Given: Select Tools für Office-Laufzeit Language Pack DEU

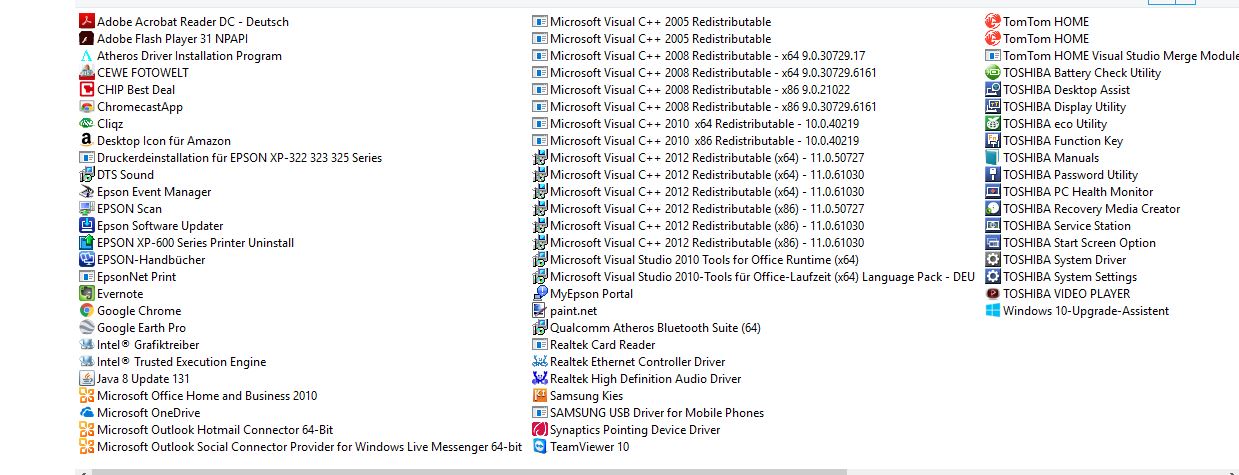Looking at the screenshot, I should (754, 276).
